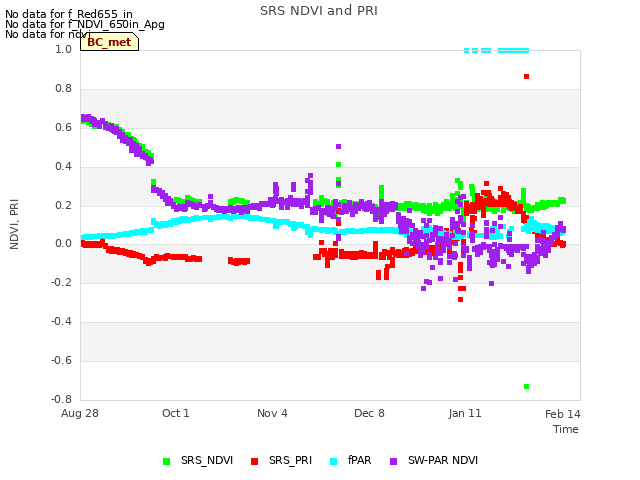Toggle the SRS_PRI legend label
640x480 pixels.
[290, 460]
